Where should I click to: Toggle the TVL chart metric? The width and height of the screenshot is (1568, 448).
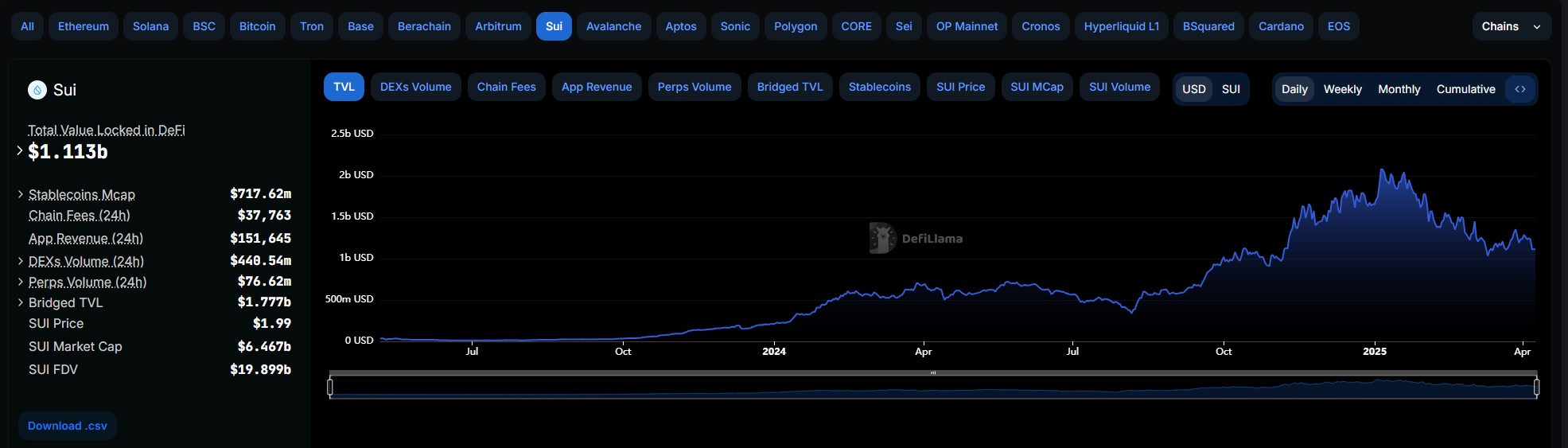point(344,87)
